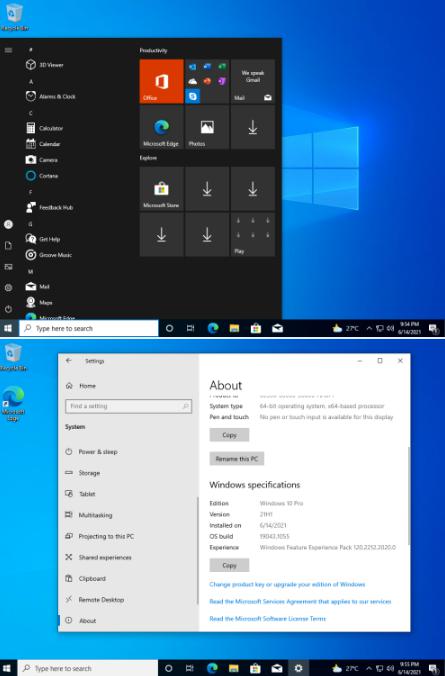Open Maps from the Start app list

coord(39,302)
